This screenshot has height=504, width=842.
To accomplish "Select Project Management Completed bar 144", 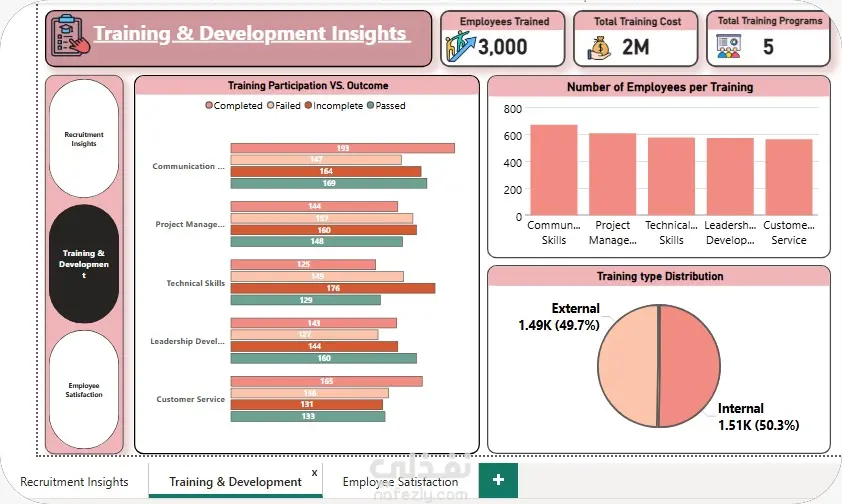I will (x=314, y=206).
